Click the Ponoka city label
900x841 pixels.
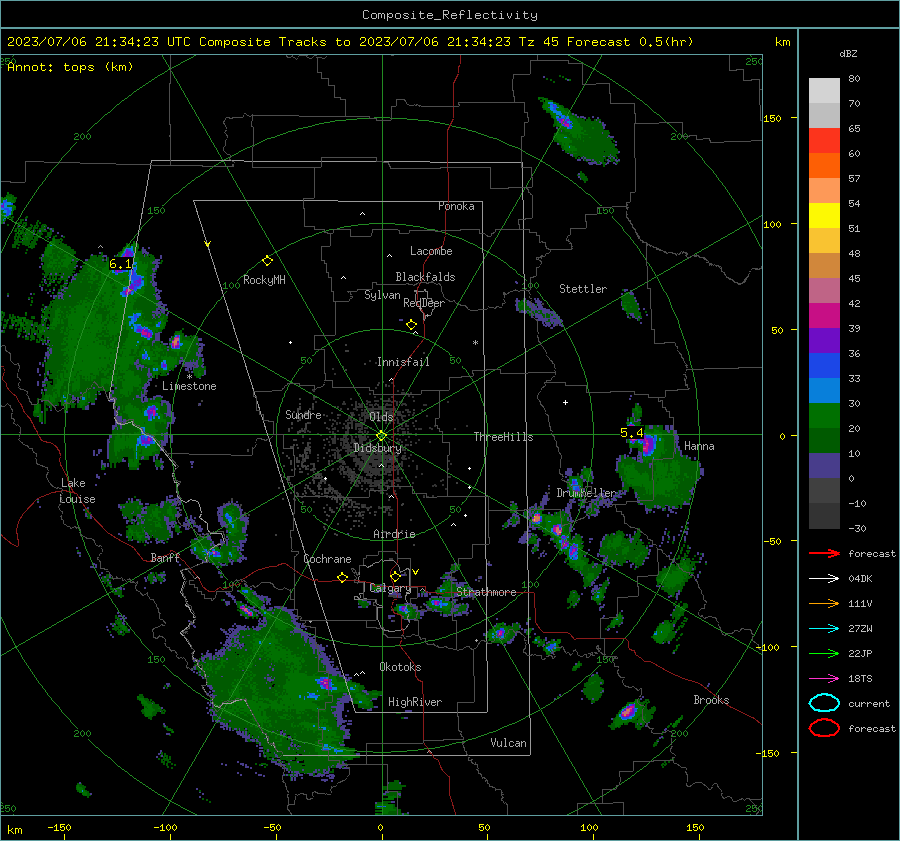456,206
